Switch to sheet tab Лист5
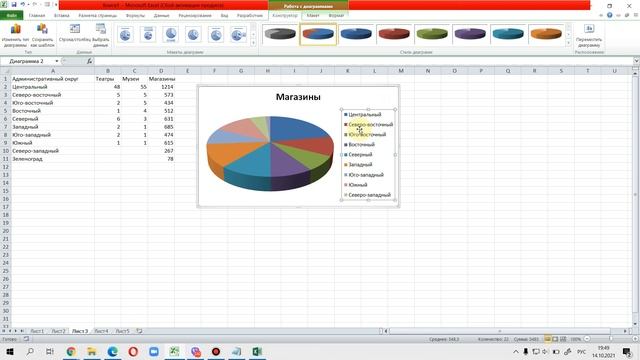Image resolution: width=640 pixels, height=360 pixels. coord(122,331)
